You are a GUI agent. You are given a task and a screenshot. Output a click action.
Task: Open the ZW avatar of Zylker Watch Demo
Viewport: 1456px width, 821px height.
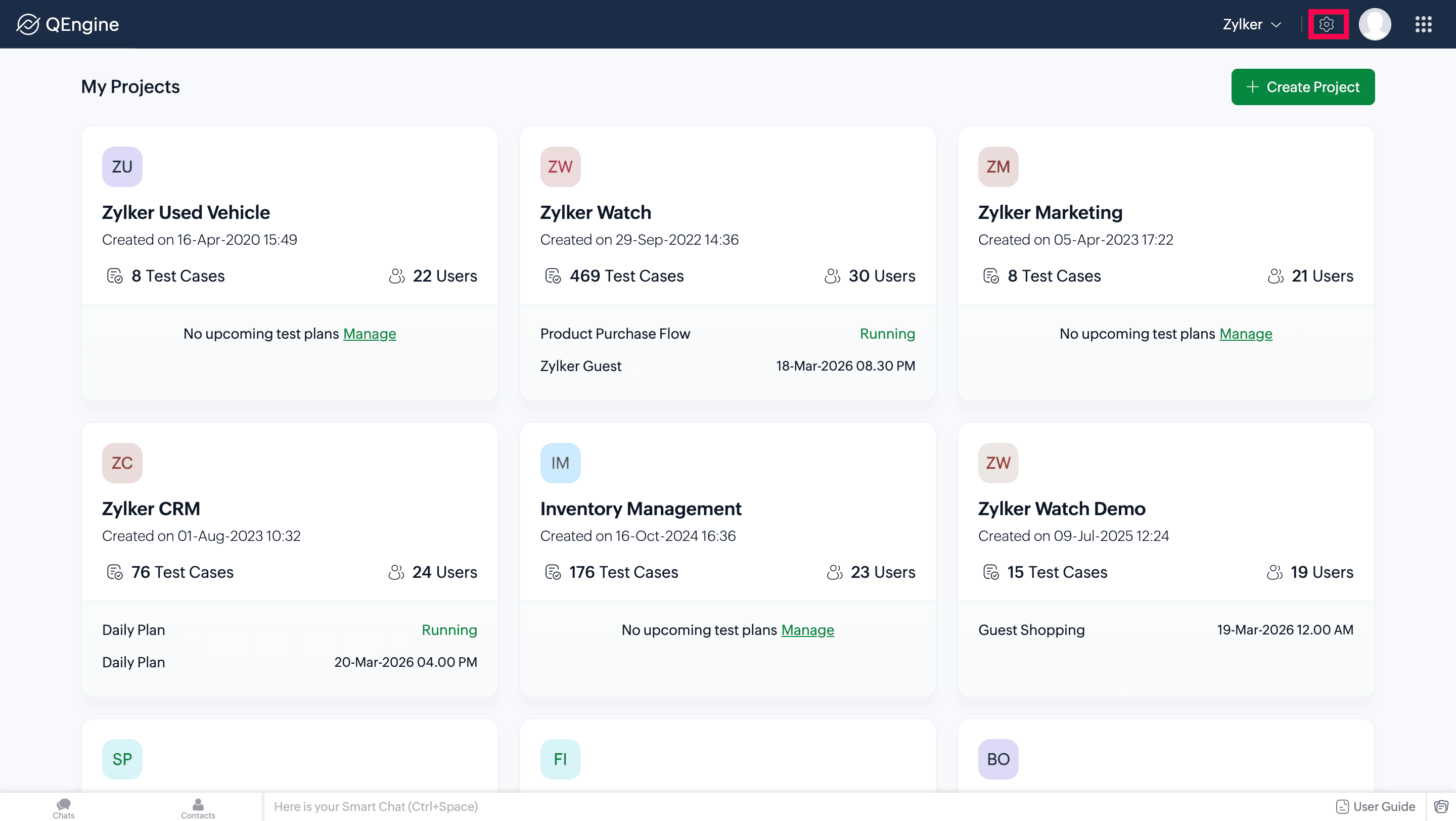coord(998,463)
